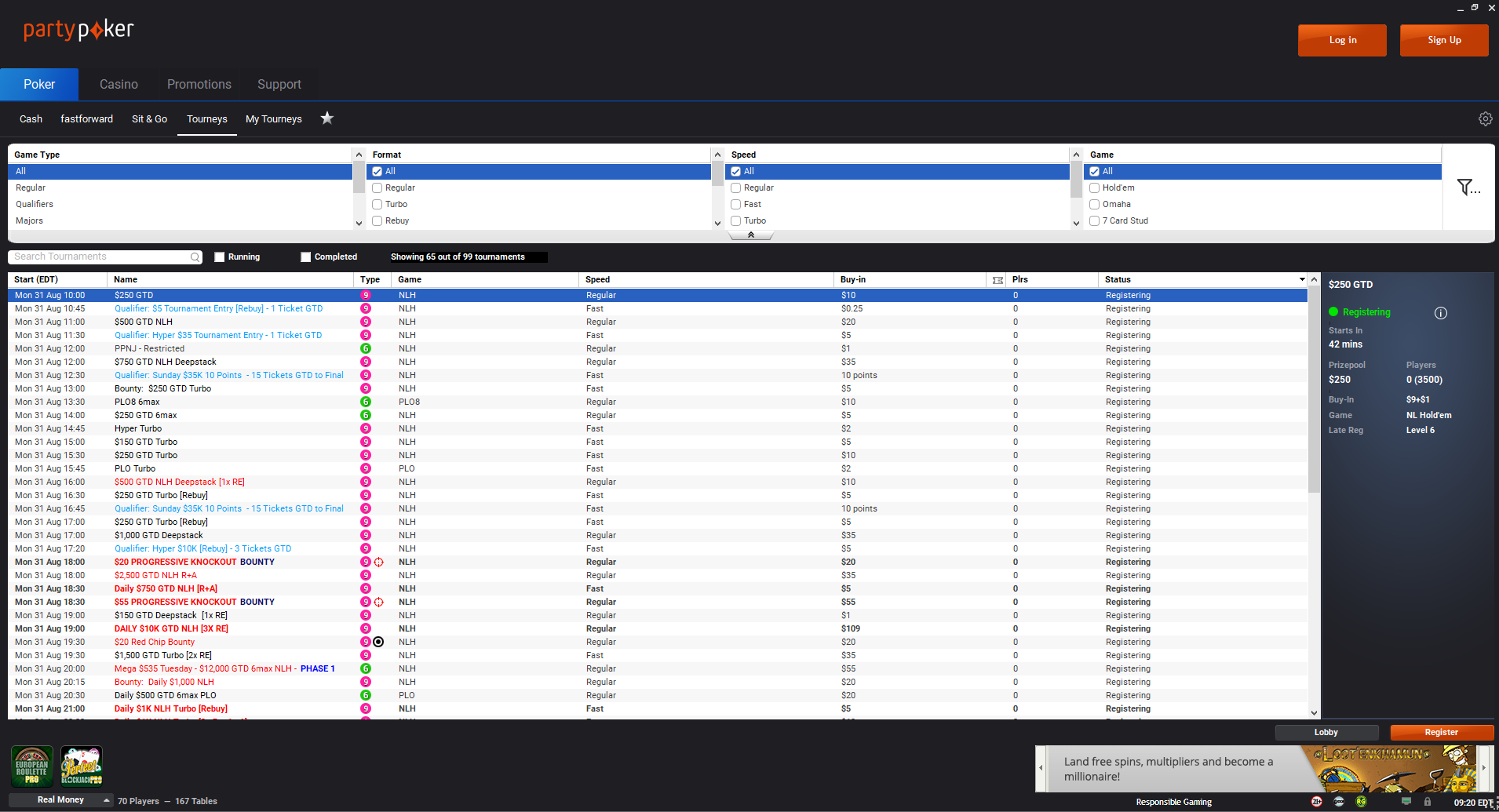Image resolution: width=1499 pixels, height=812 pixels.
Task: Open the fastforward tab
Action: 87,119
